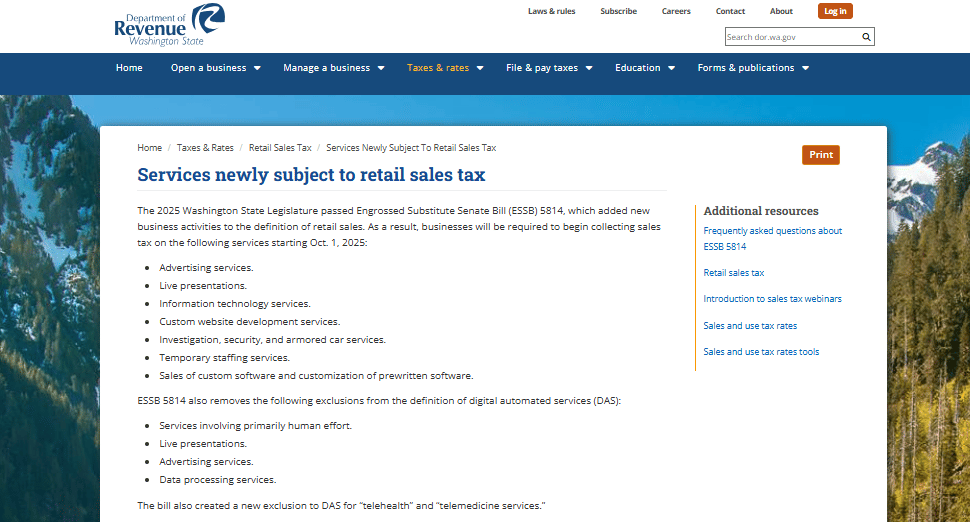This screenshot has height=522, width=970.
Task: Open Introduction to sales tax webinars link
Action: pos(772,299)
